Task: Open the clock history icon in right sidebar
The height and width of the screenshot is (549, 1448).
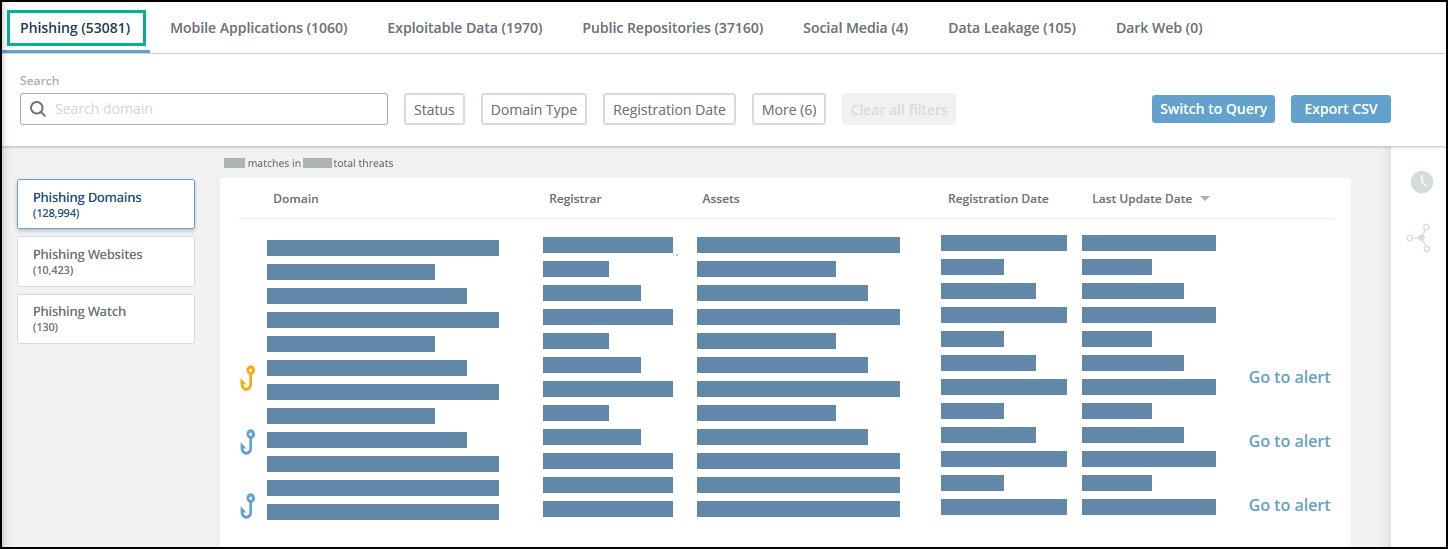Action: click(1421, 182)
